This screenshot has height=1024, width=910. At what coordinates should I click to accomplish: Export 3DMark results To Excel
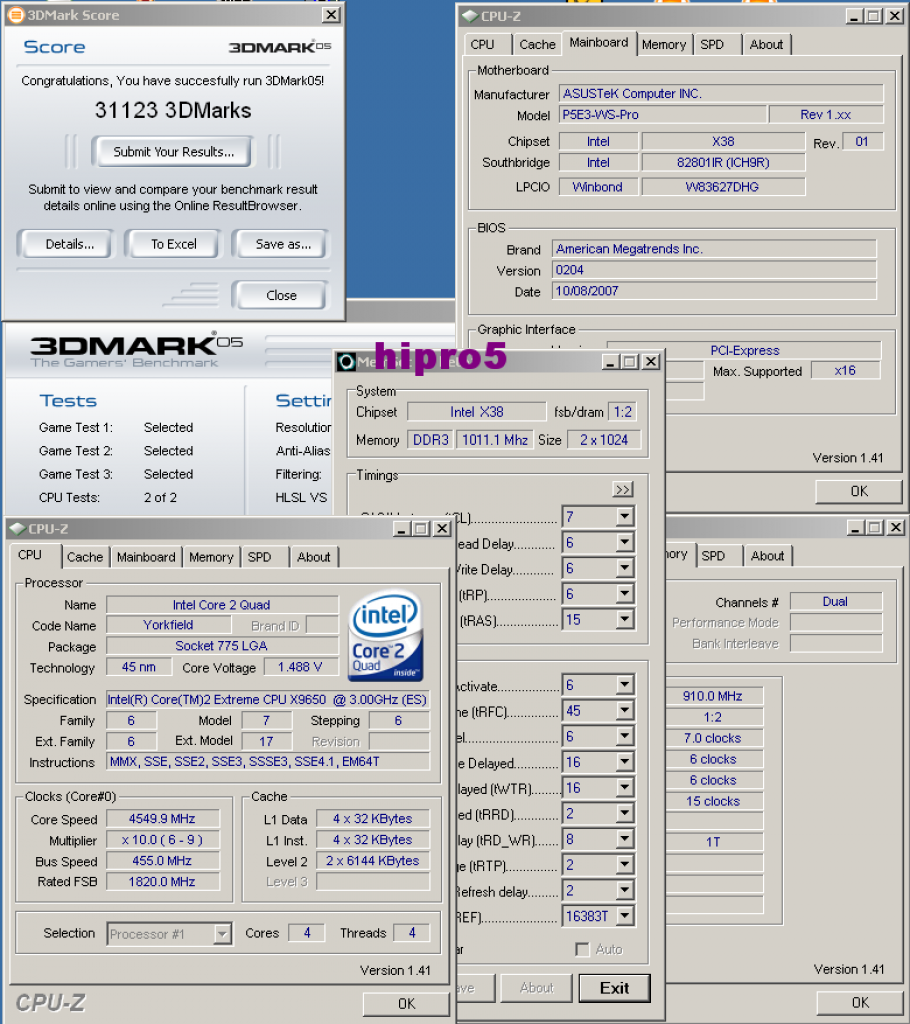(174, 244)
